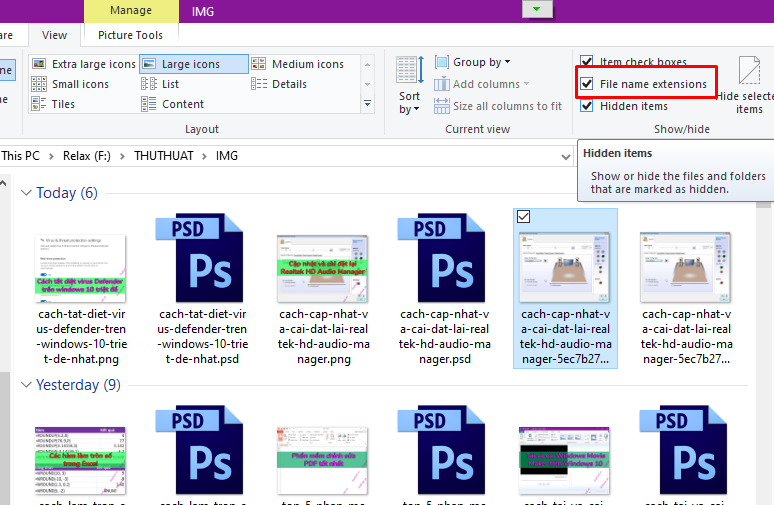Select cach-cap-nhat realtek manager.psd icon
774x505 pixels.
click(443, 258)
